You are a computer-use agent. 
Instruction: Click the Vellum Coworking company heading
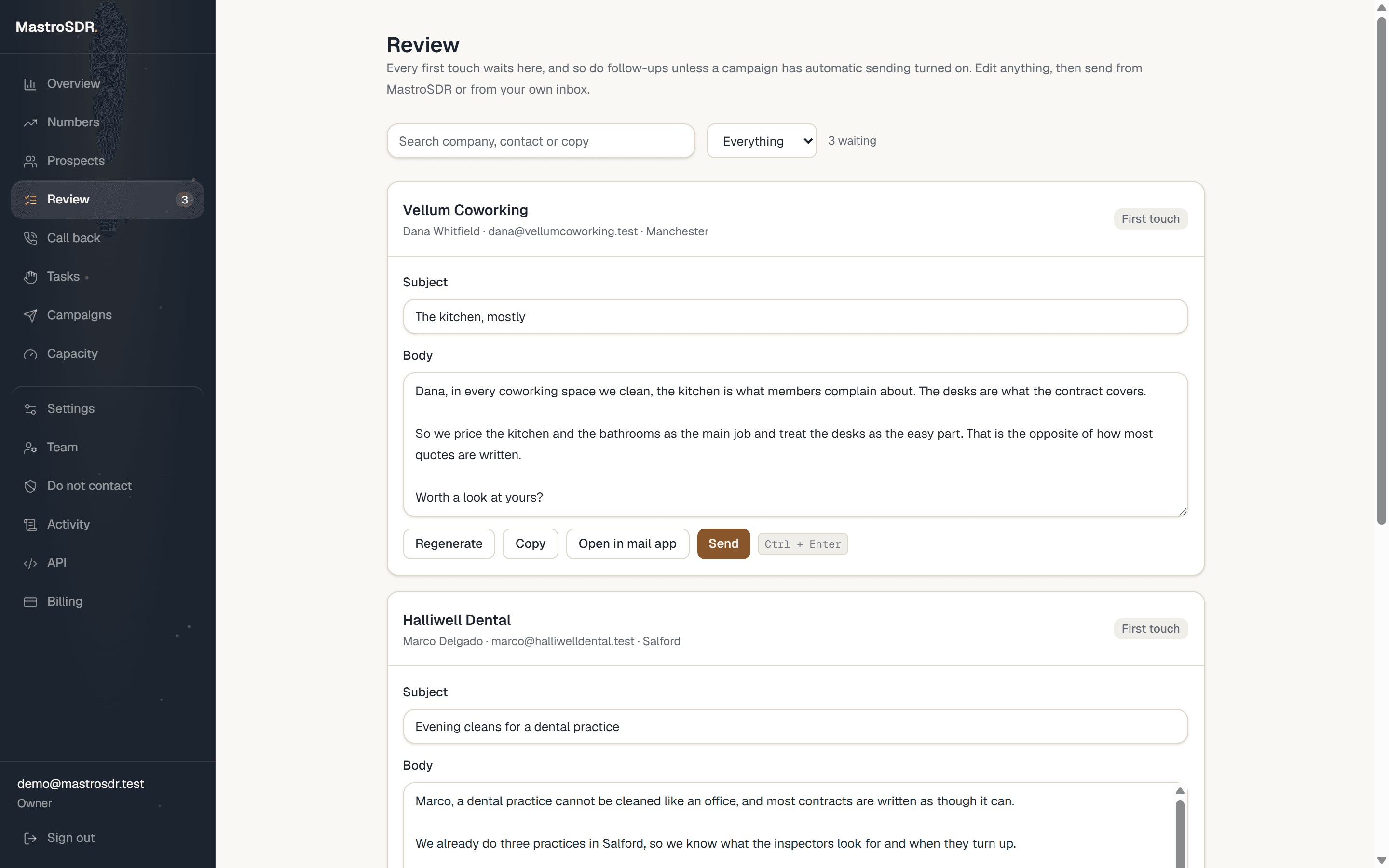click(465, 210)
